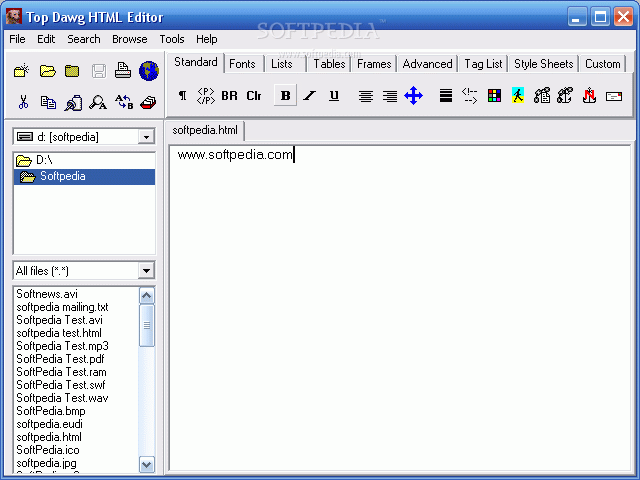640x480 pixels.
Task: Preview in browser with the globe icon
Action: (x=149, y=71)
